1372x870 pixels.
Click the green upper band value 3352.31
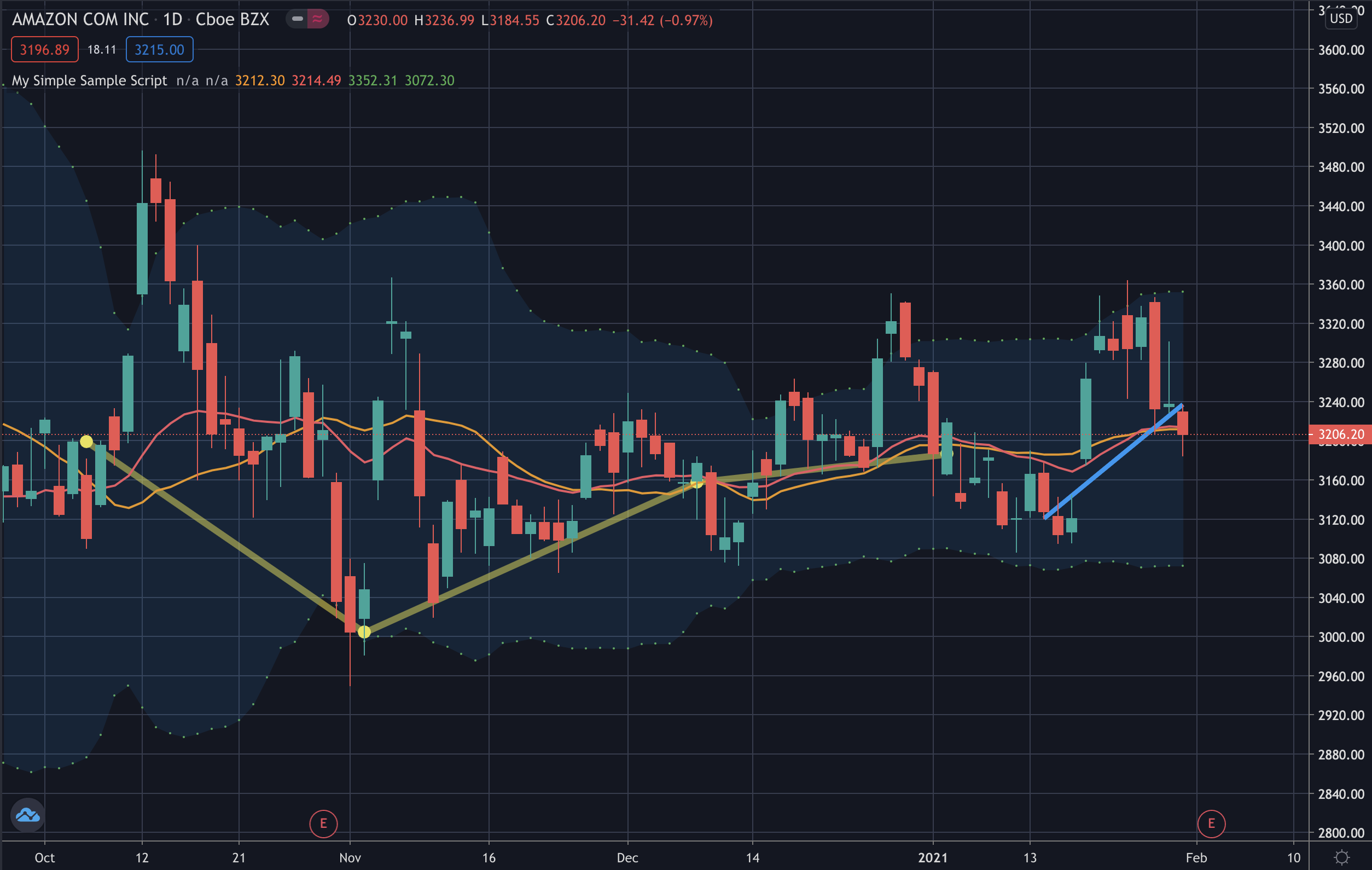(373, 80)
